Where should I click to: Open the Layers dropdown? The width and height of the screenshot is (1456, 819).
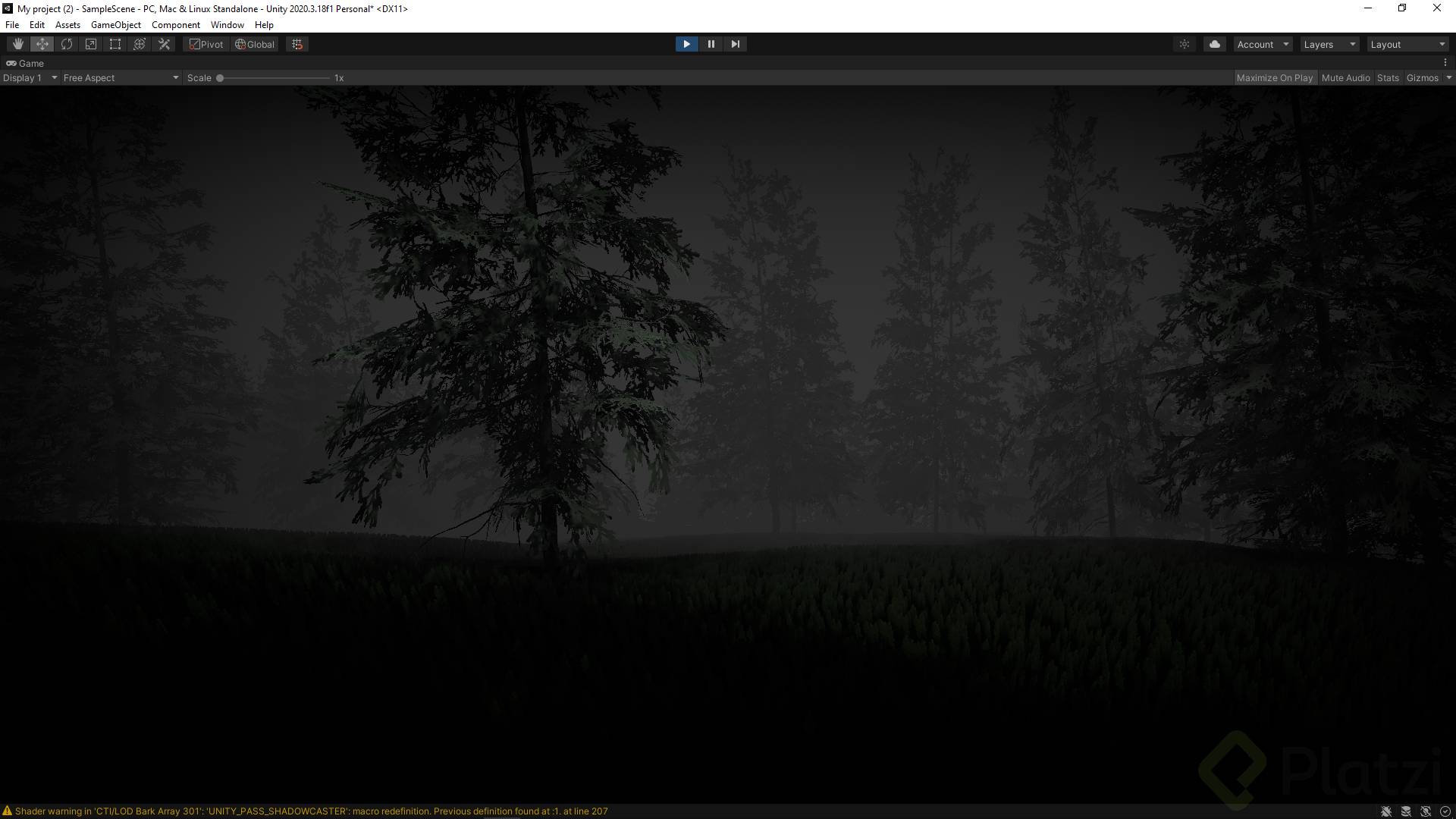point(1329,43)
